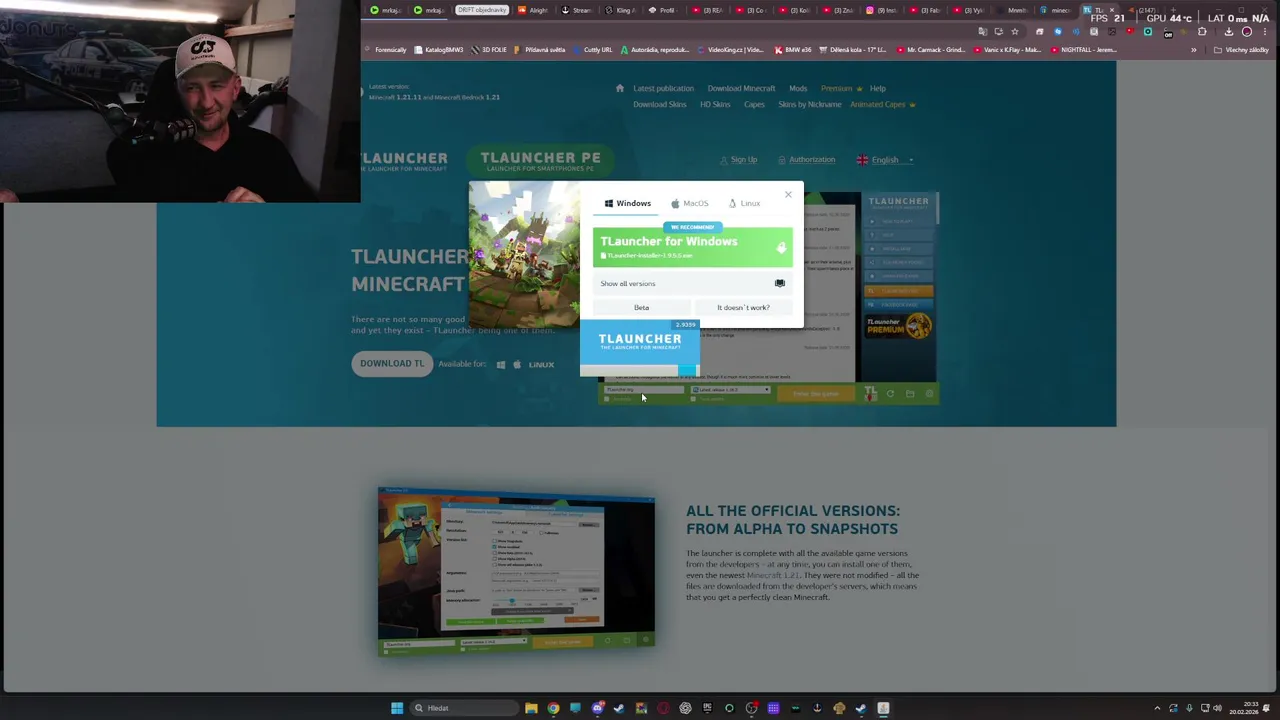Switch to the Windows tab in popup

coord(628,203)
